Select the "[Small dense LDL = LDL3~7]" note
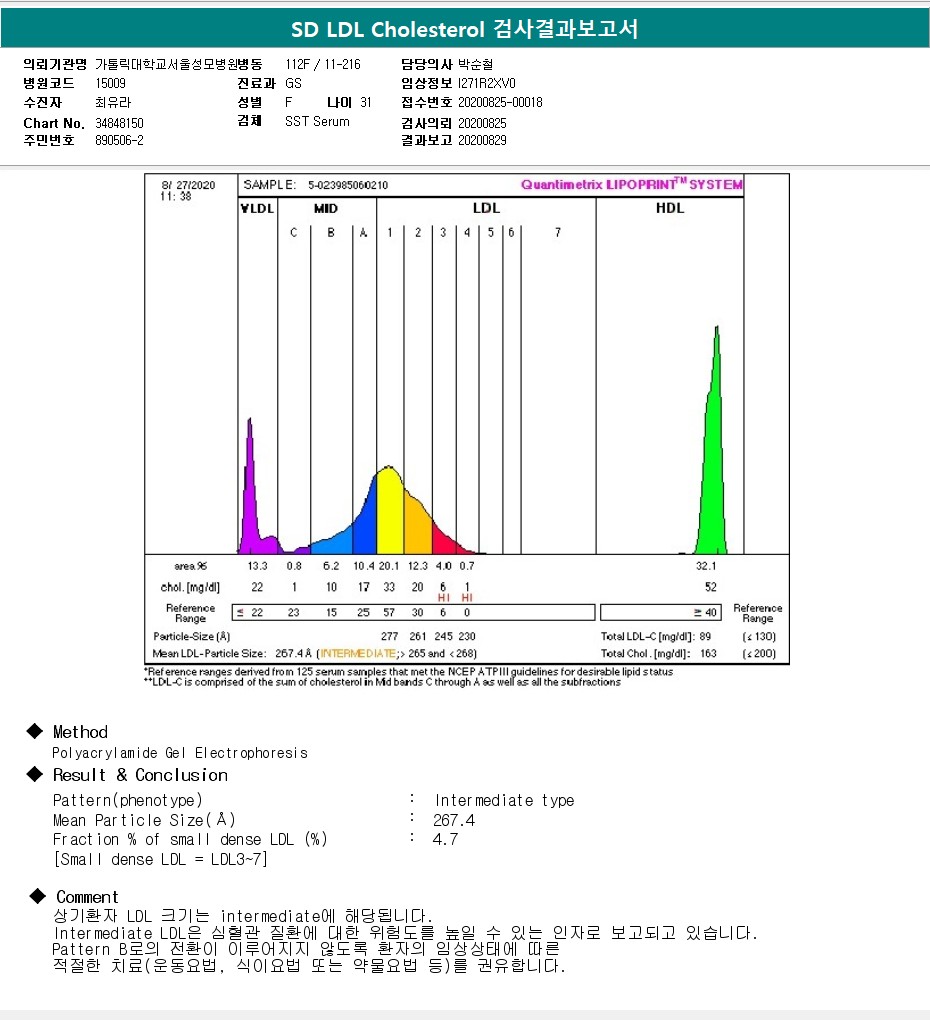 click(x=160, y=859)
